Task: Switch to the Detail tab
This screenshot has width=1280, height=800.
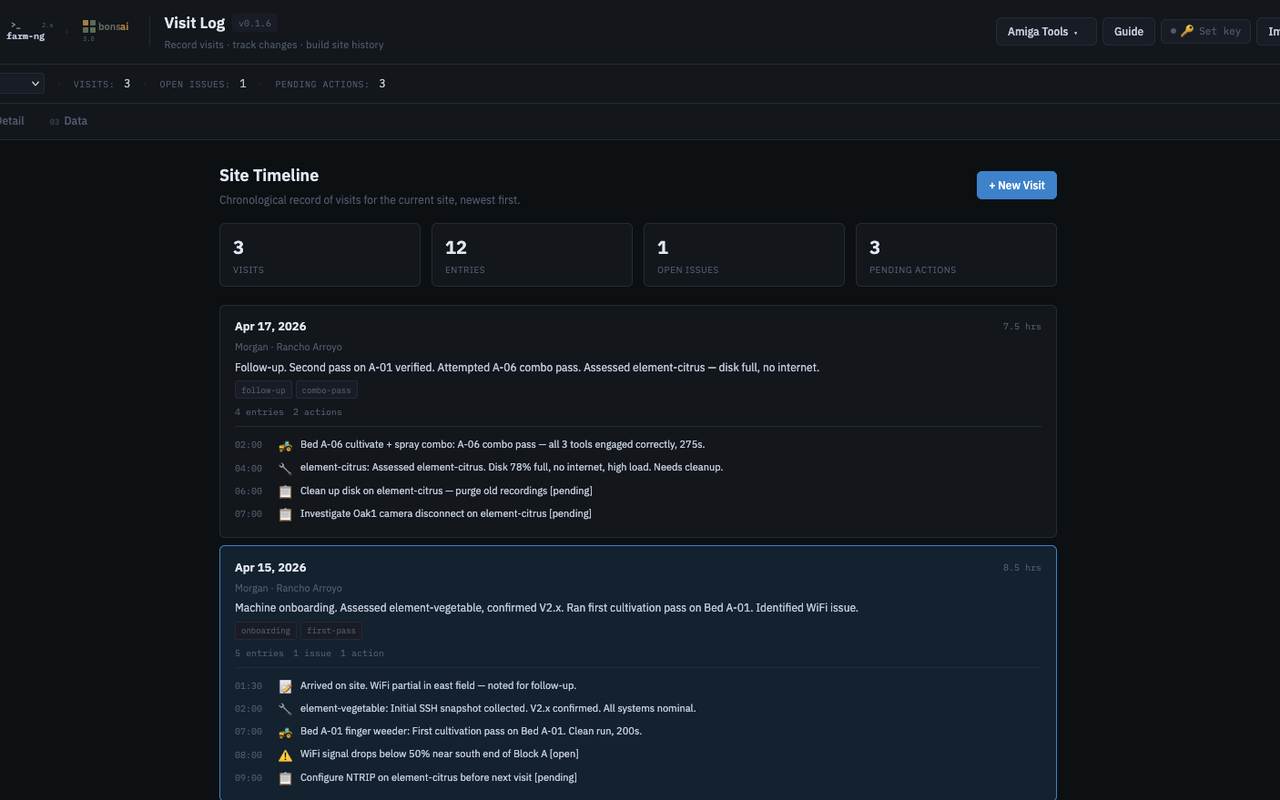Action: 12,121
